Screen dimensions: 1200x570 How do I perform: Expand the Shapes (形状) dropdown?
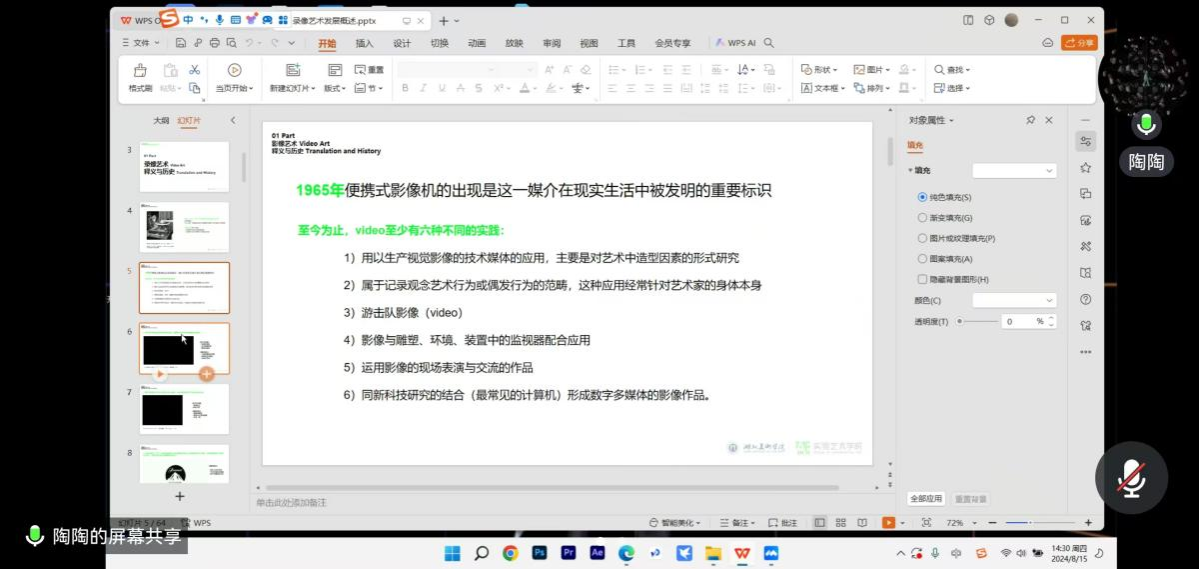coord(820,70)
